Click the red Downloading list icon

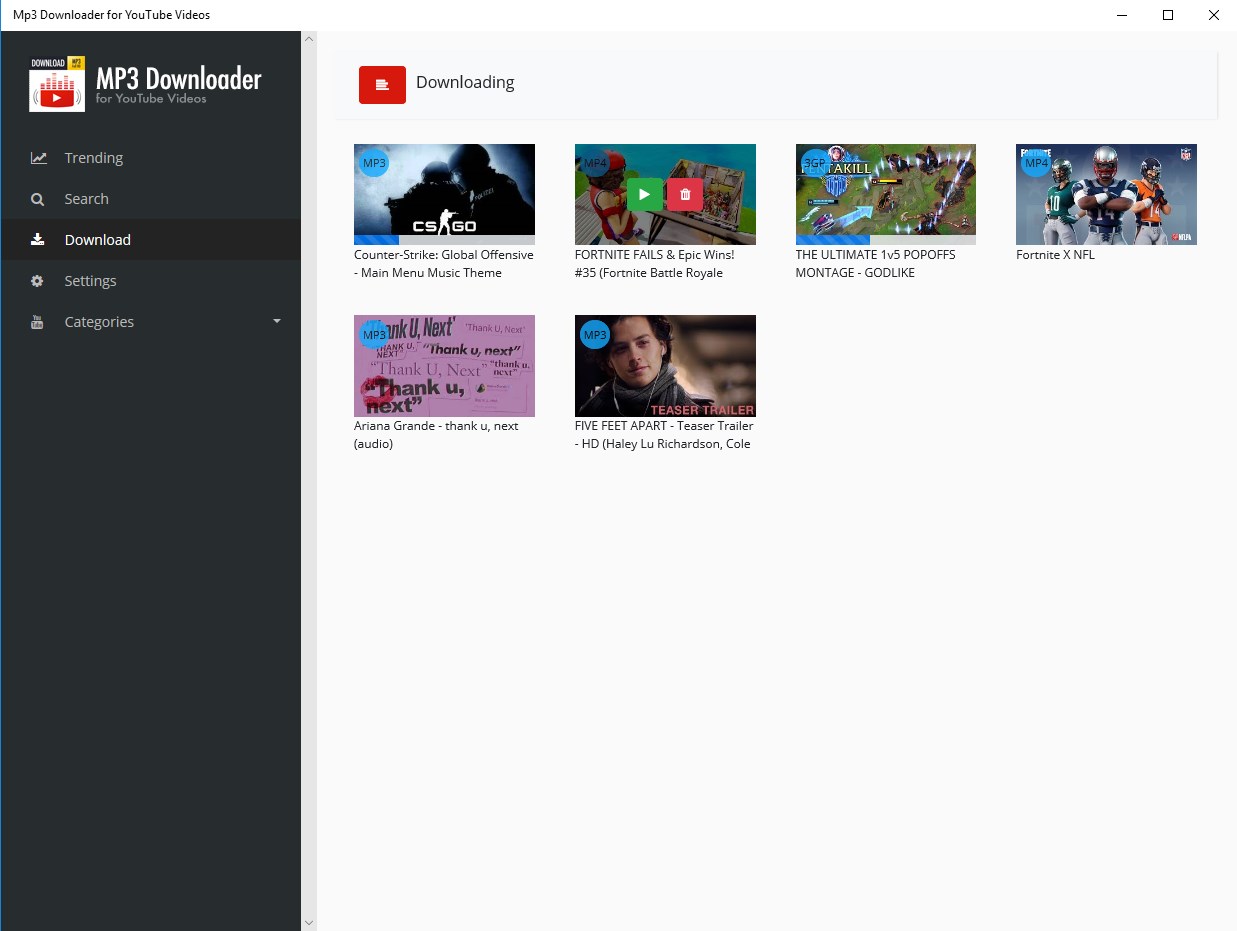(x=382, y=85)
